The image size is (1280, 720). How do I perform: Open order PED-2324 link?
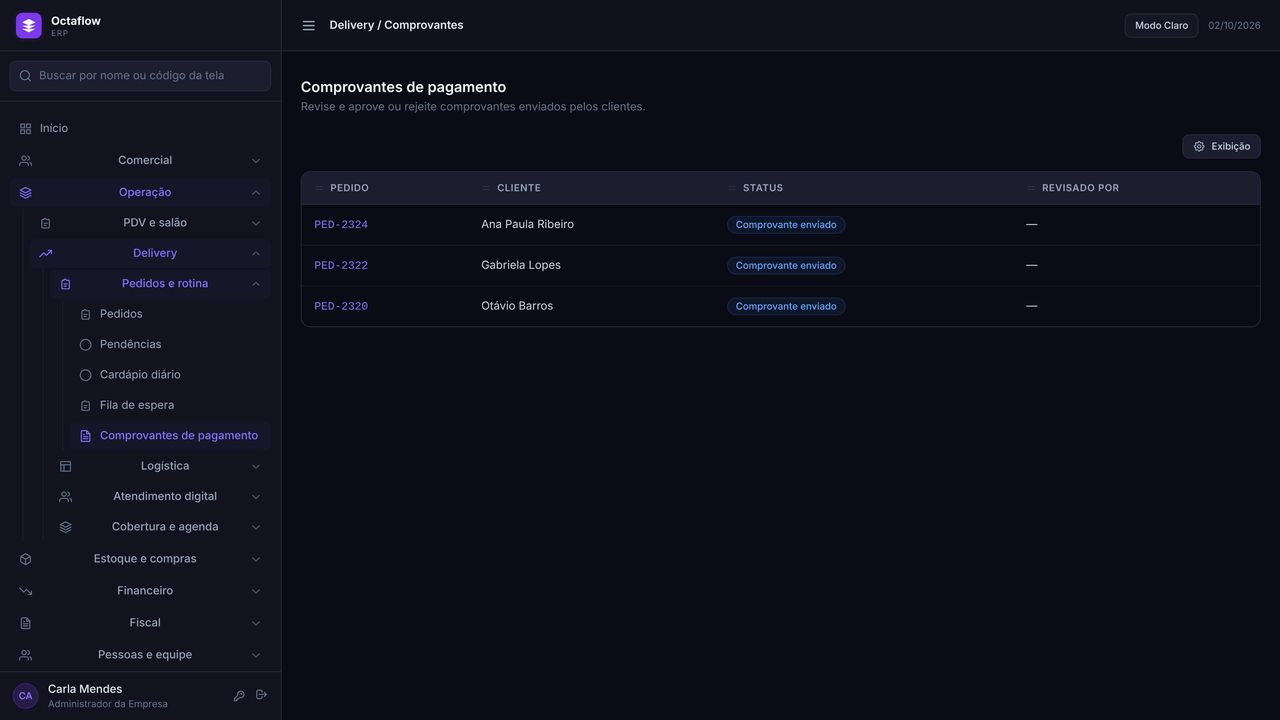pyautogui.click(x=341, y=225)
